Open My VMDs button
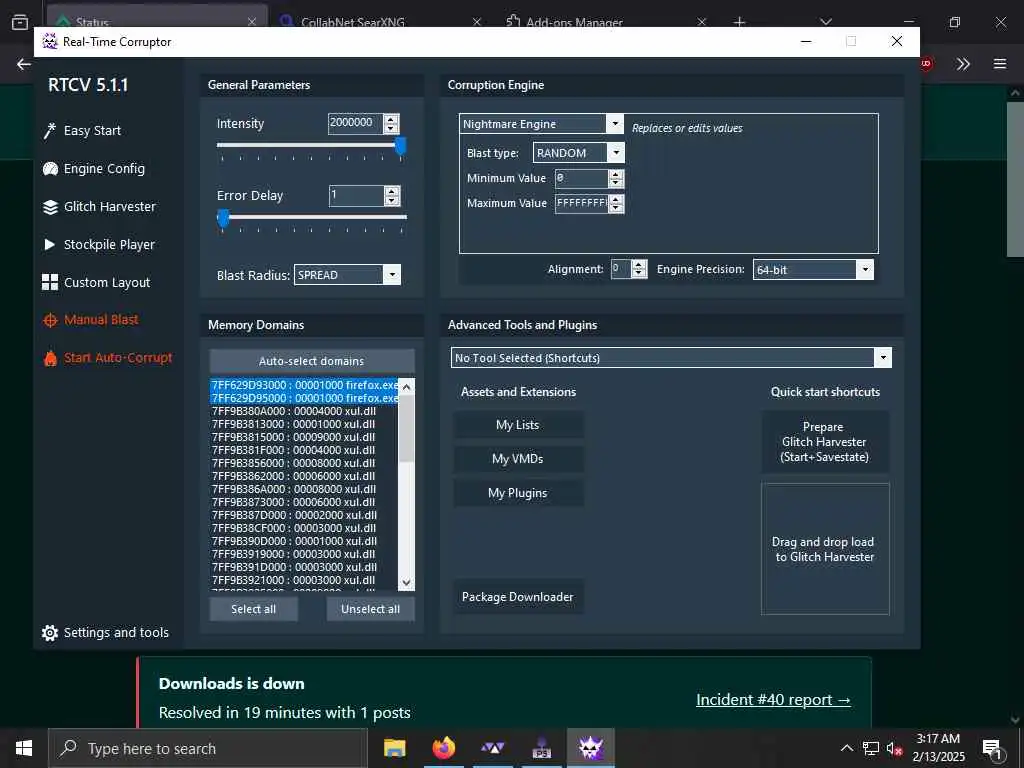The width and height of the screenshot is (1024, 768). (518, 458)
